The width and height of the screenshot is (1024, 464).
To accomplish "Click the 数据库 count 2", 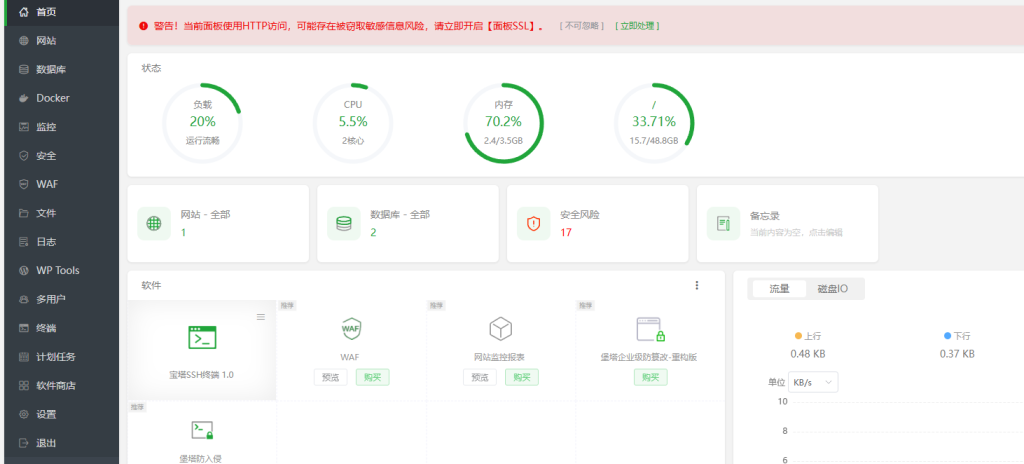I will (x=373, y=232).
